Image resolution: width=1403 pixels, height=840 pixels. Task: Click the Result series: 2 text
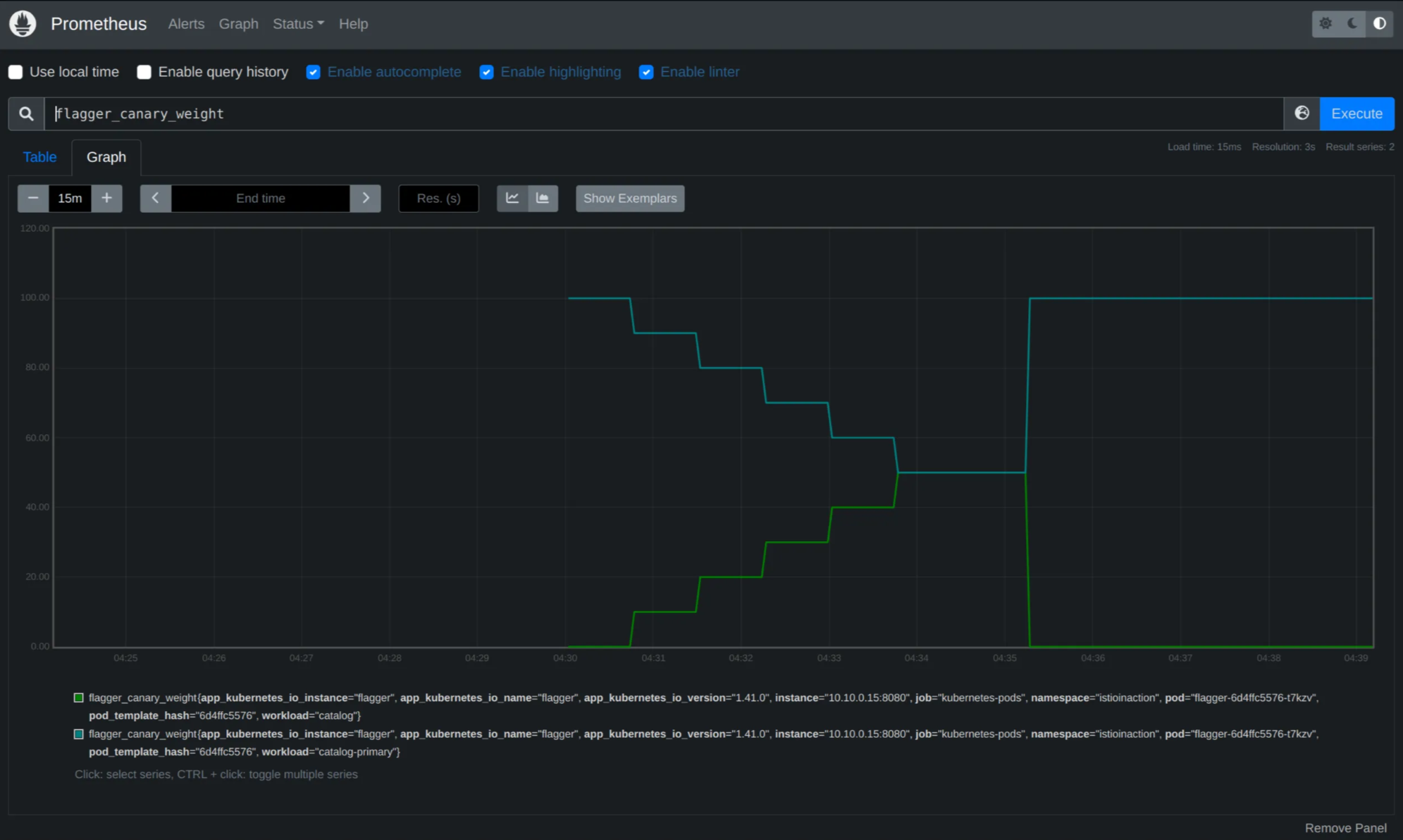pyautogui.click(x=1359, y=147)
